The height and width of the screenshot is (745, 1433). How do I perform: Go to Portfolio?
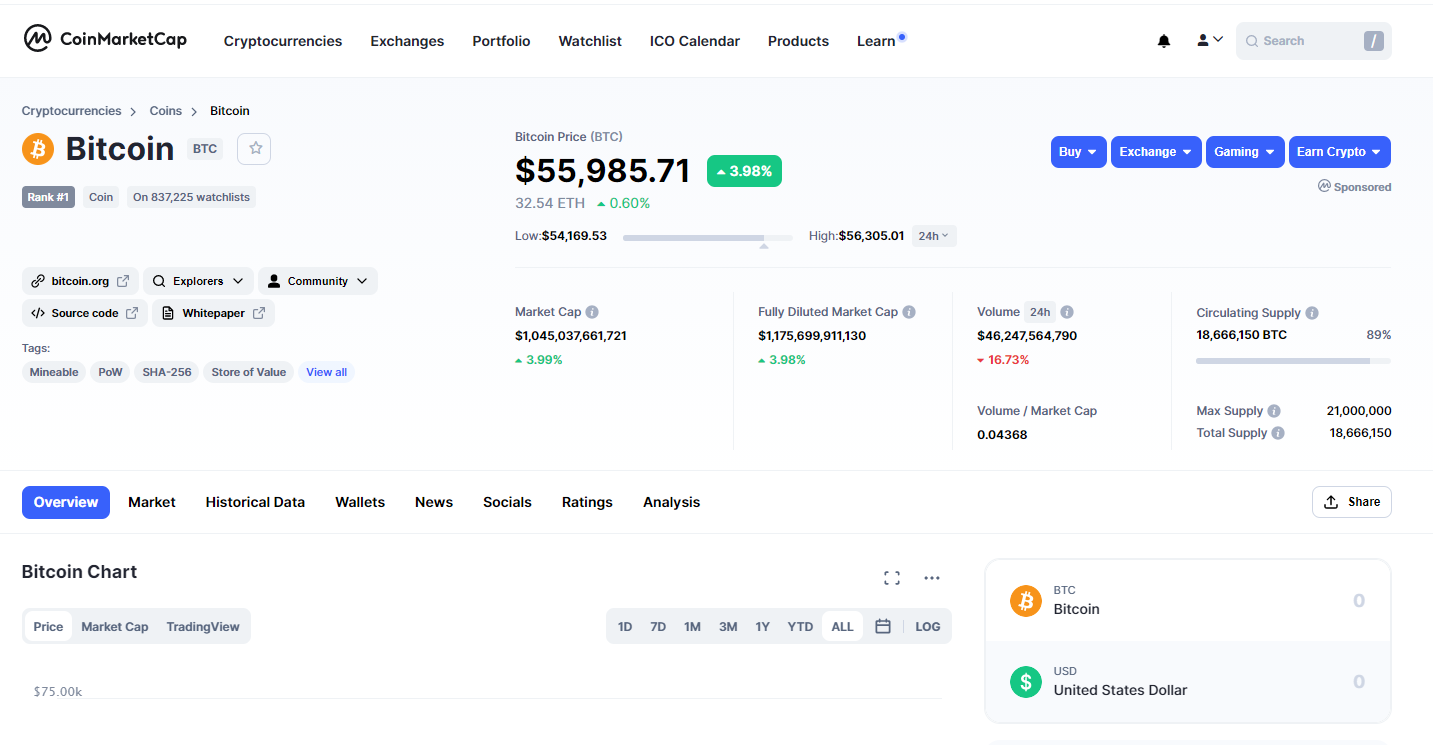coord(501,41)
